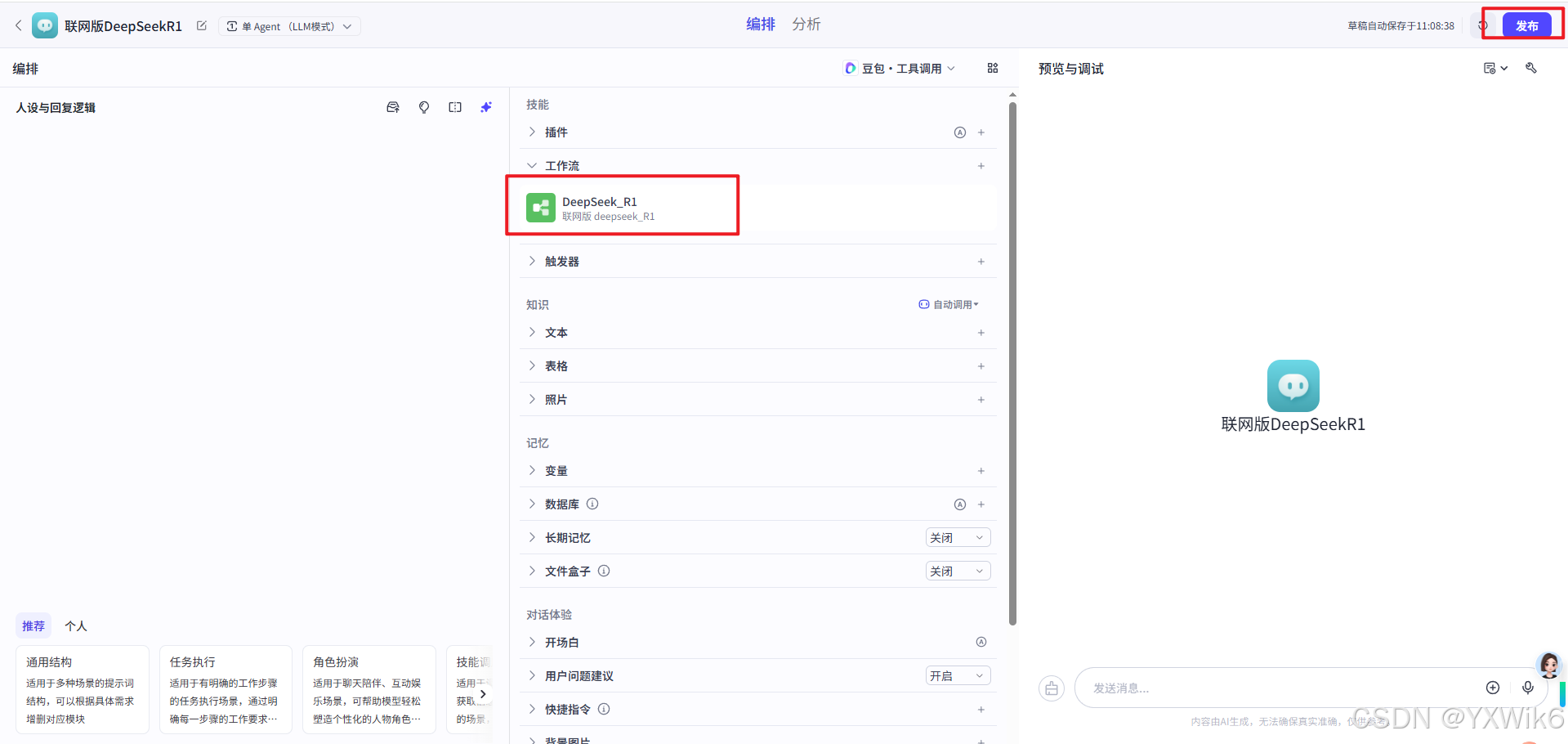
Task: Add a 快捷指令 with the plus icon
Action: point(981,710)
